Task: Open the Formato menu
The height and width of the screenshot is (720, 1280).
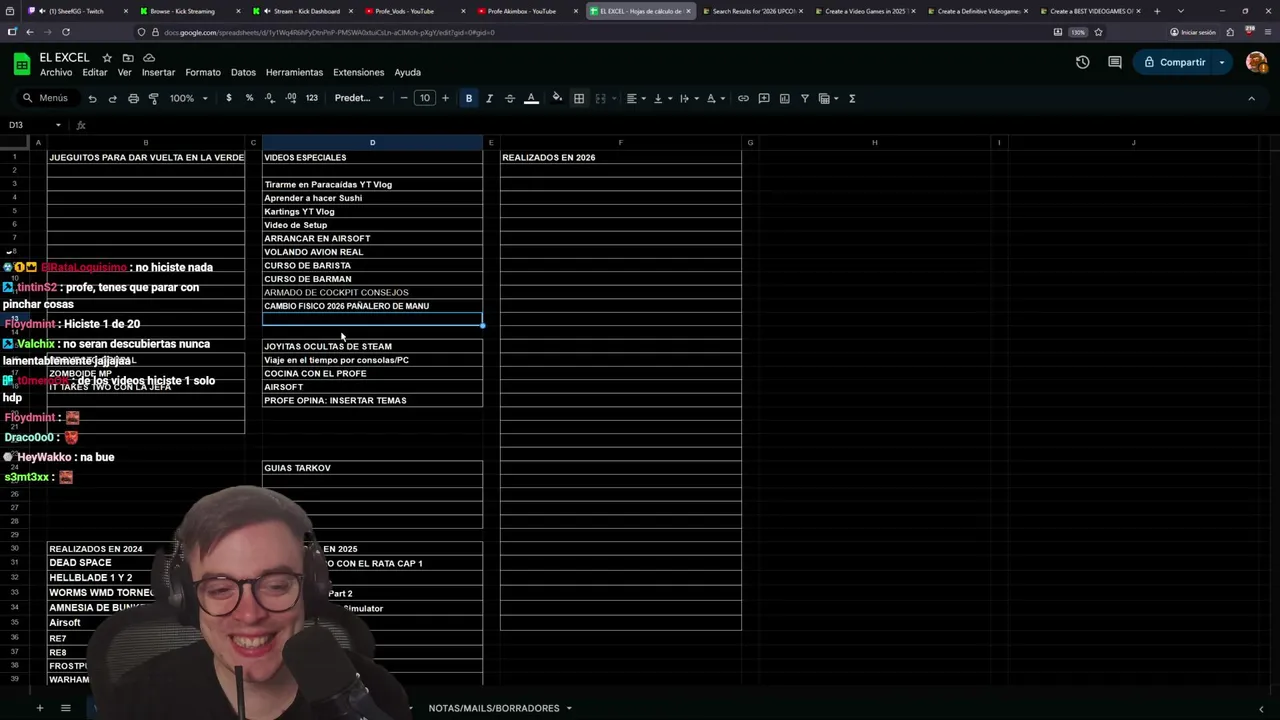Action: pos(202,72)
